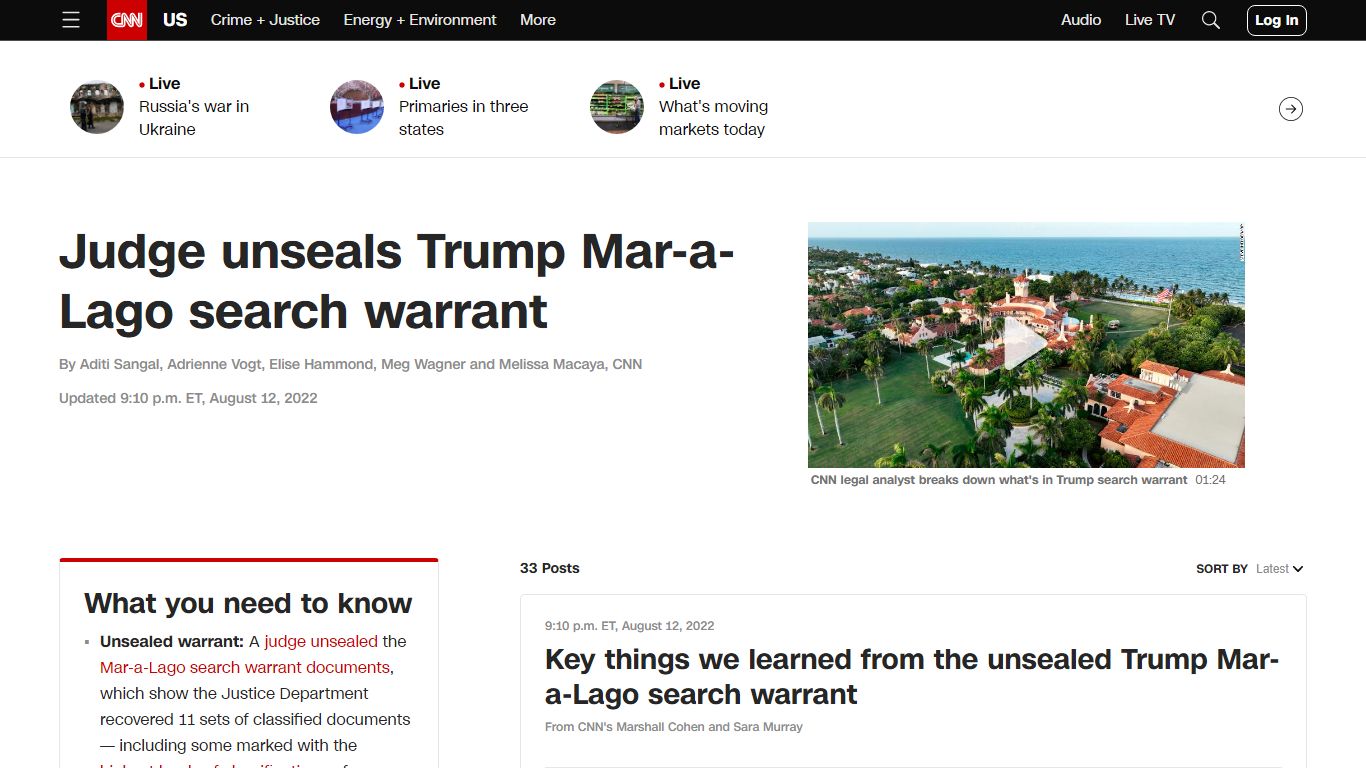The image size is (1366, 768).
Task: Click the video duration 01:24
Action: click(1210, 480)
